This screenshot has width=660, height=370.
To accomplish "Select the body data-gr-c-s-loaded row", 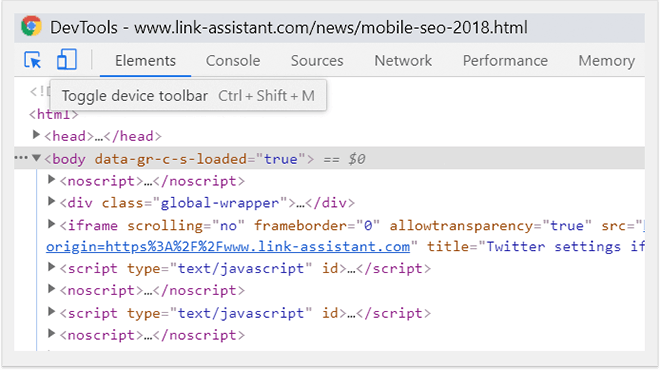I will (330, 158).
